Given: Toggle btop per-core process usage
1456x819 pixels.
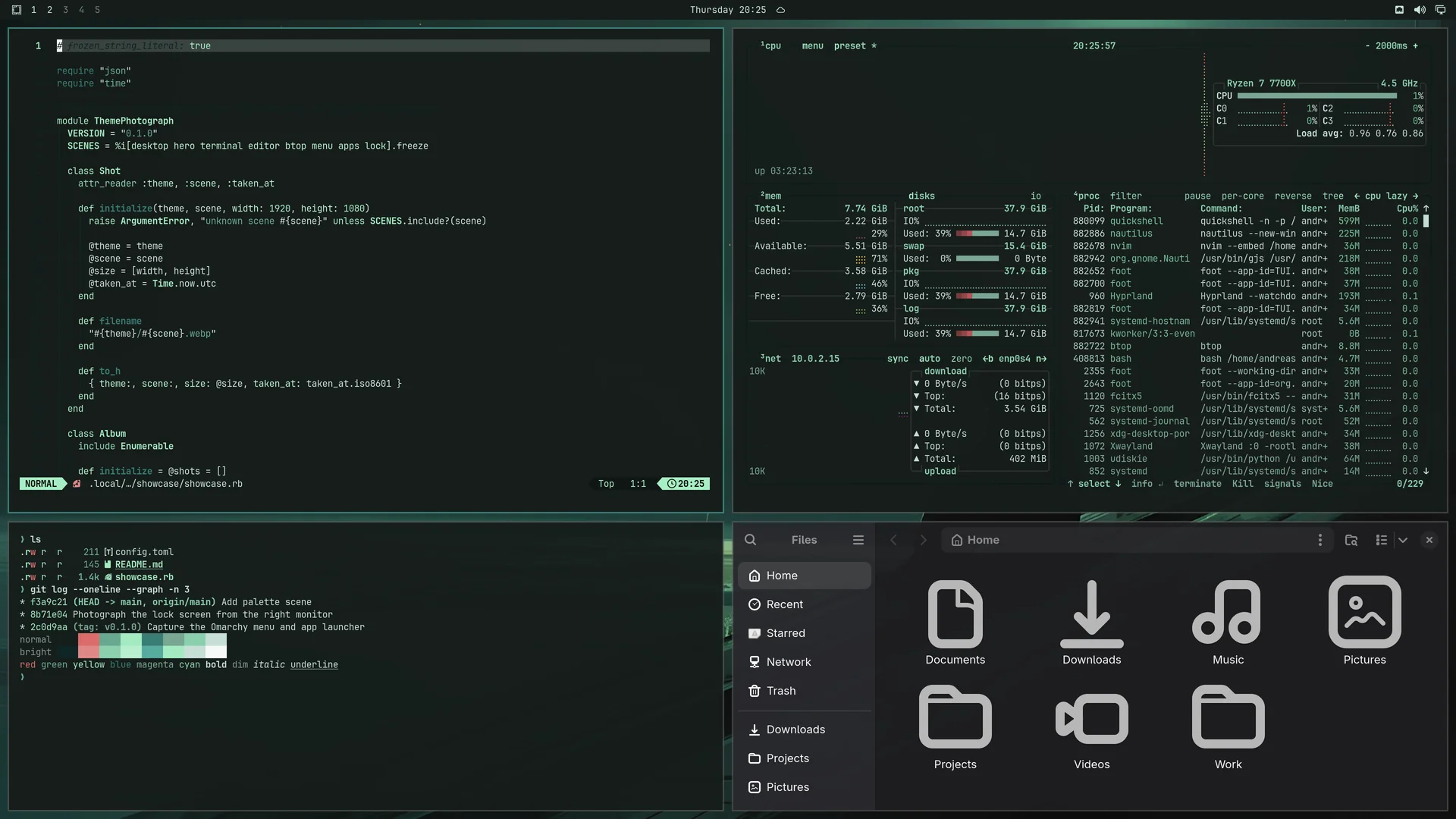Looking at the screenshot, I should [x=1242, y=196].
